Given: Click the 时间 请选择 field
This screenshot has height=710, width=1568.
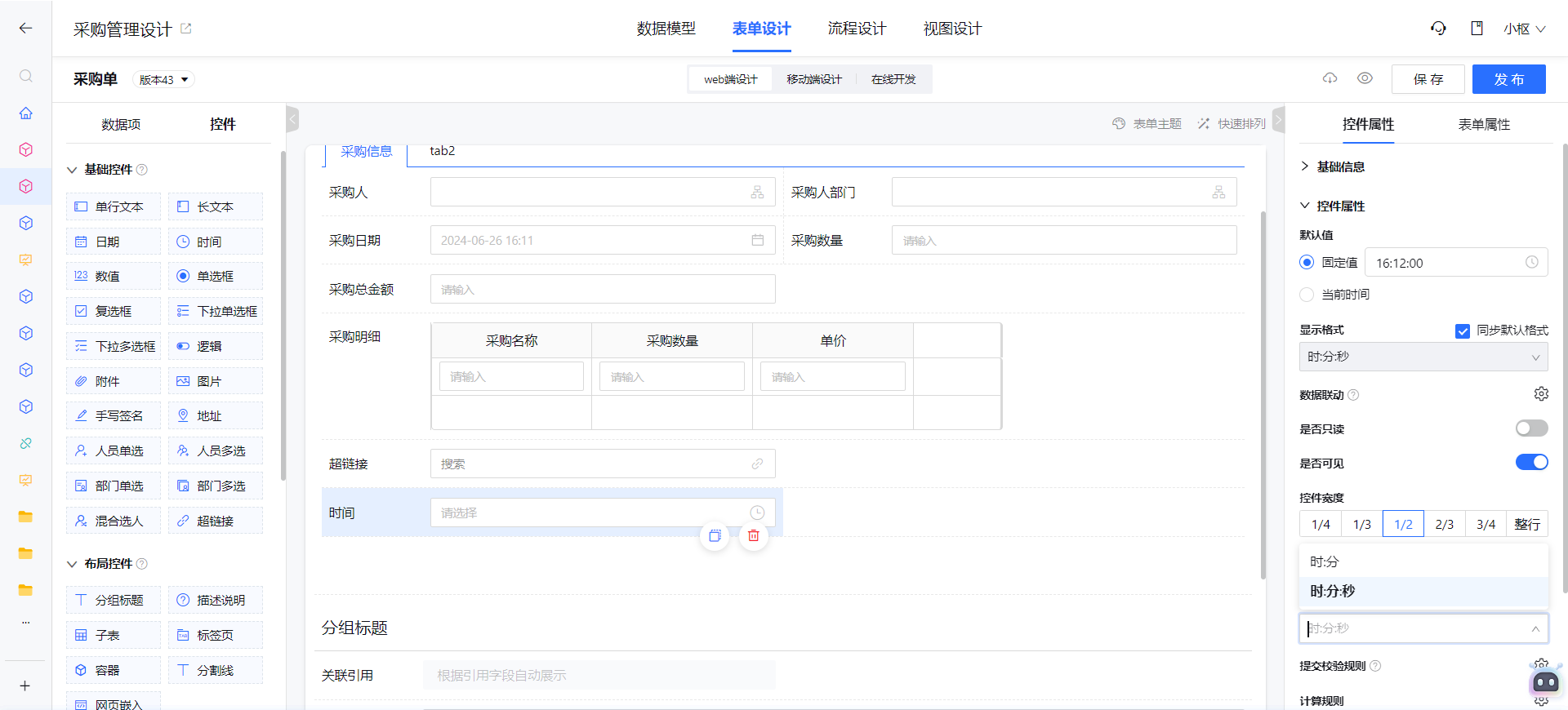Looking at the screenshot, I should (x=603, y=513).
